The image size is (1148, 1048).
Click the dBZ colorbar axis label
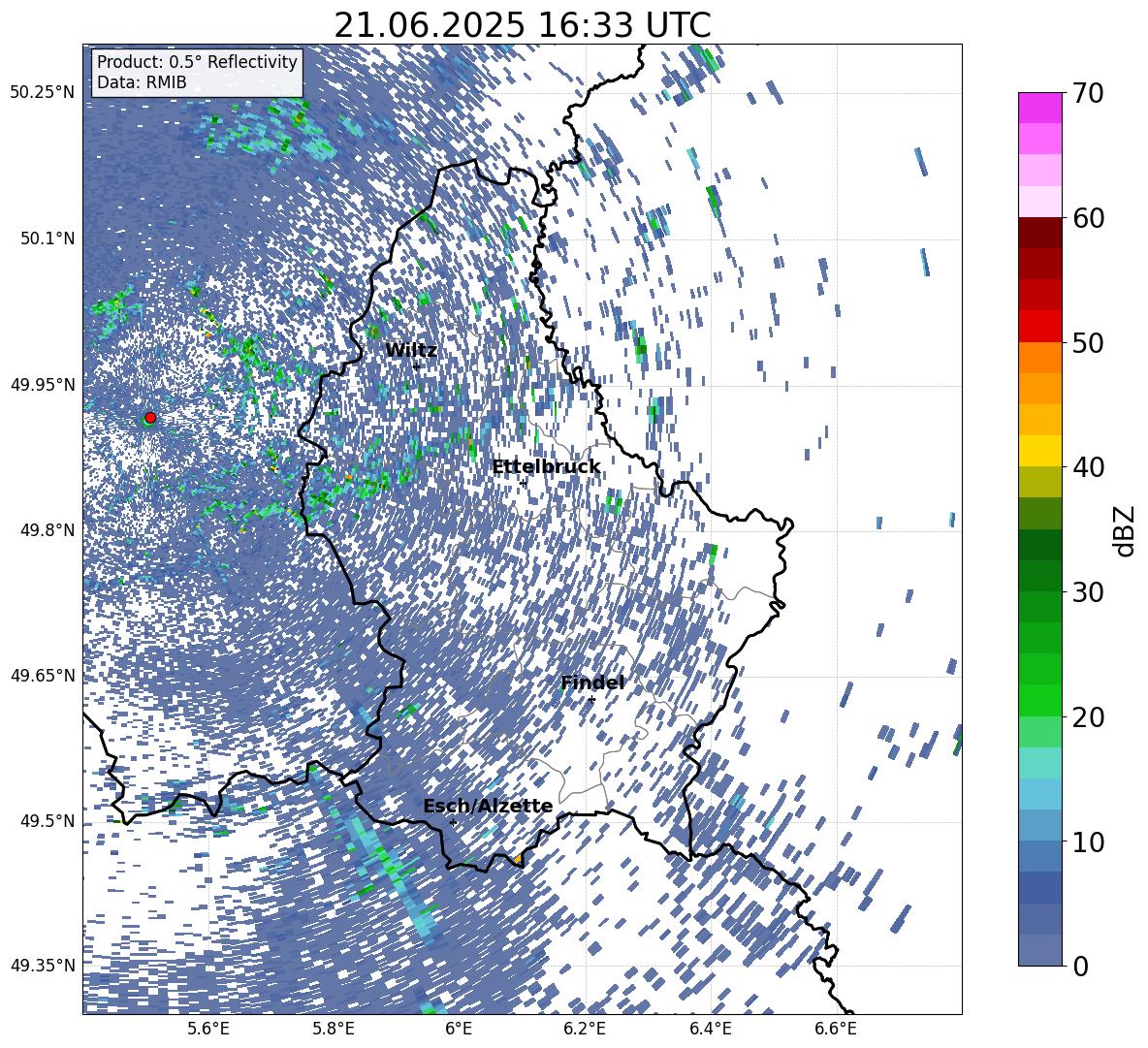pos(1126,530)
